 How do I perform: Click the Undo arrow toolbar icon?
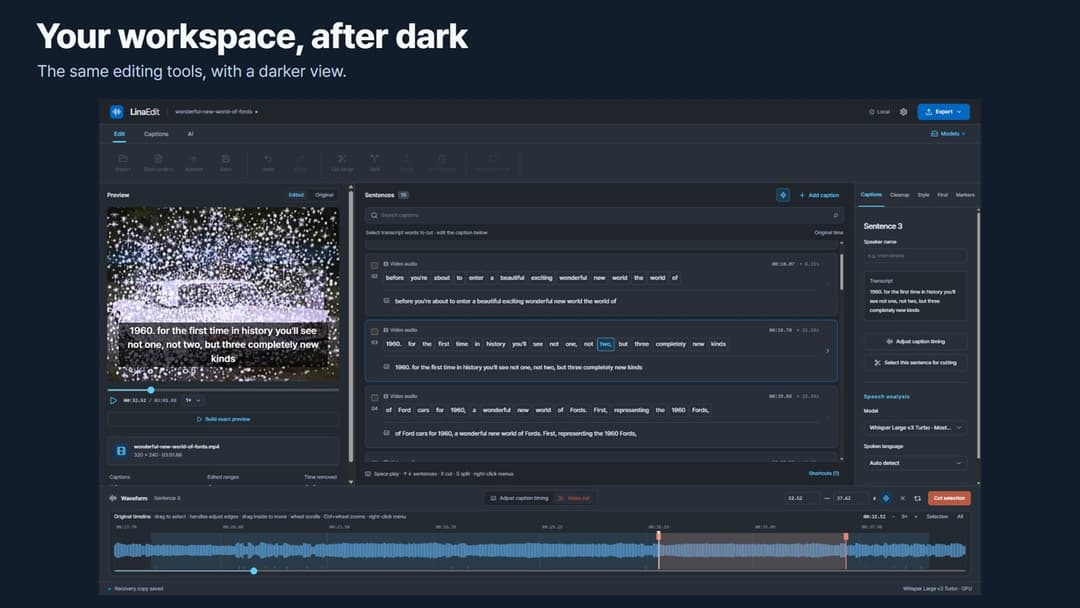point(268,159)
